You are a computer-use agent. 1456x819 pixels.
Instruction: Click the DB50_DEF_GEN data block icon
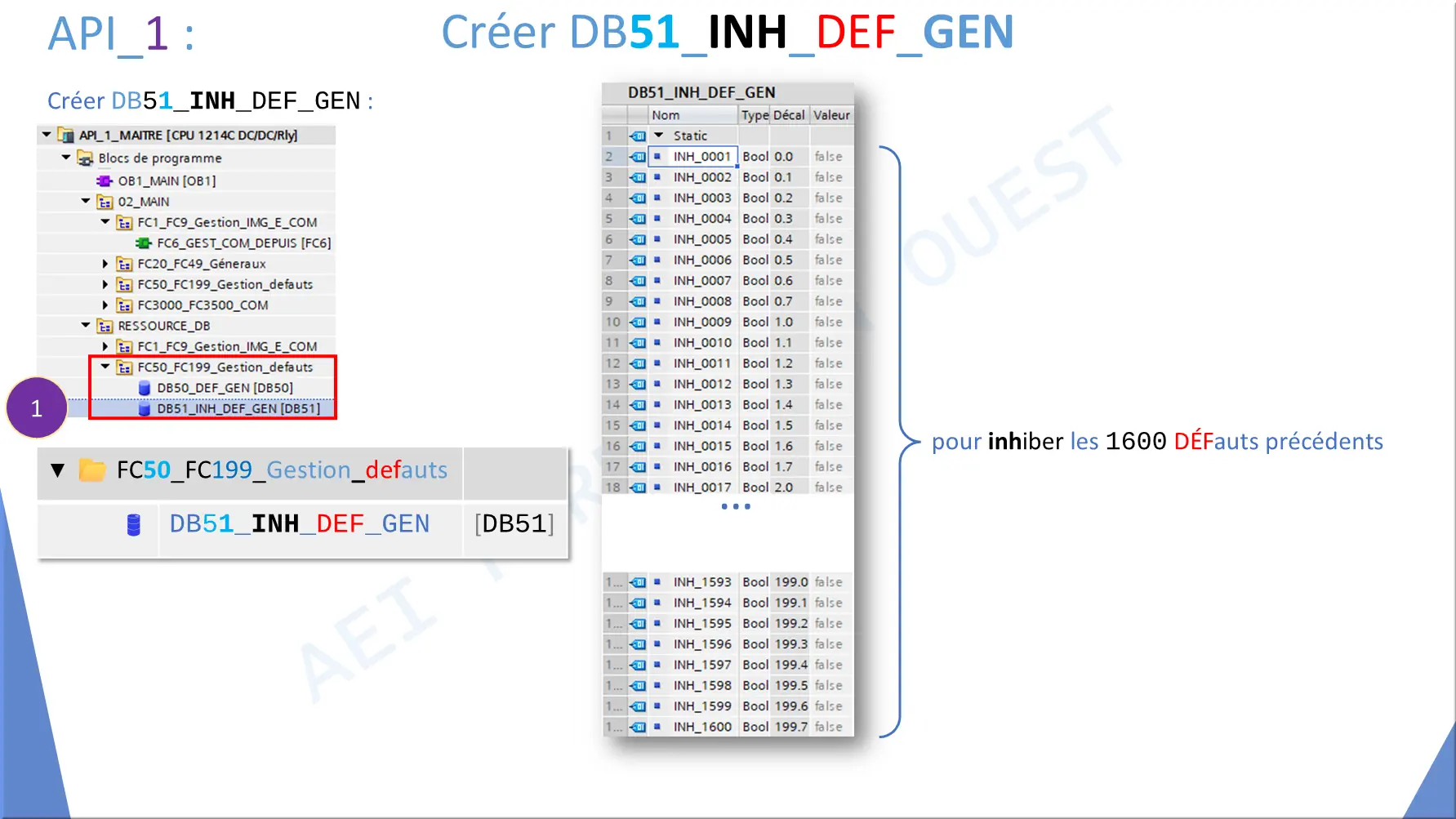click(x=145, y=388)
